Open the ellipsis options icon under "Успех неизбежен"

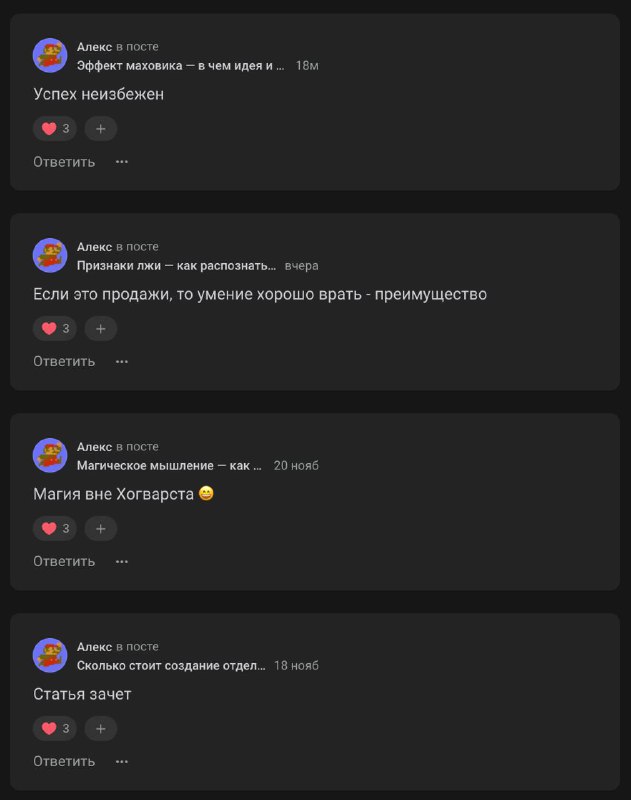pyautogui.click(x=121, y=161)
